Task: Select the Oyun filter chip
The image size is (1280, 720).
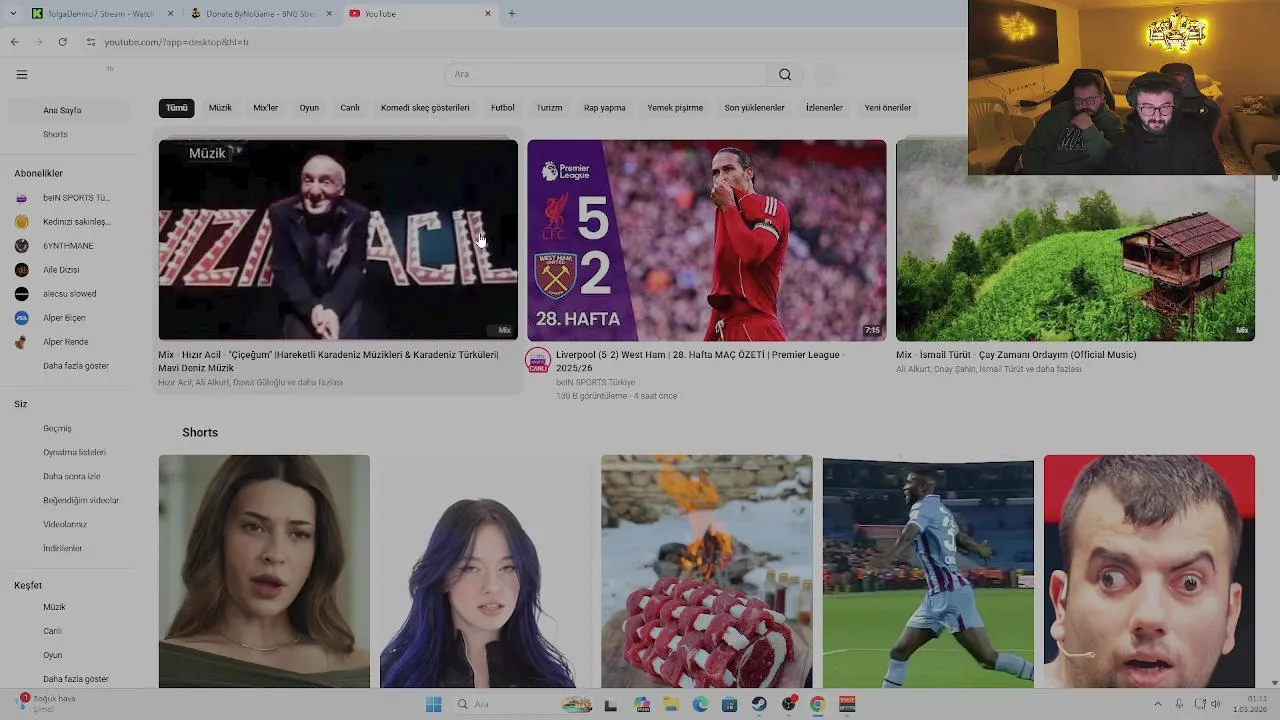Action: (309, 108)
